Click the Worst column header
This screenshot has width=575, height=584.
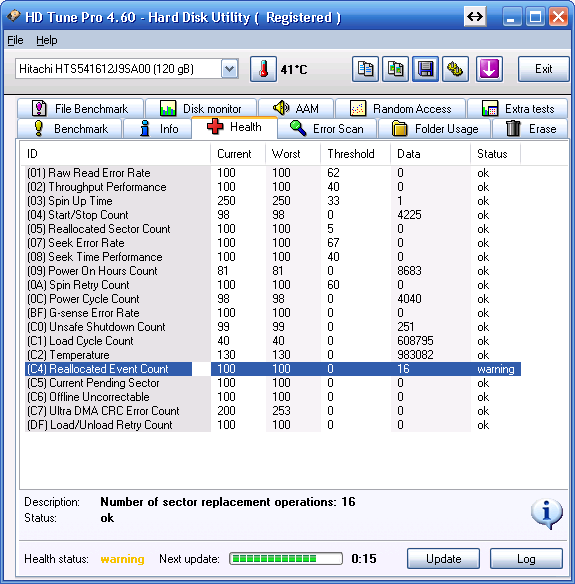pyautogui.click(x=293, y=154)
